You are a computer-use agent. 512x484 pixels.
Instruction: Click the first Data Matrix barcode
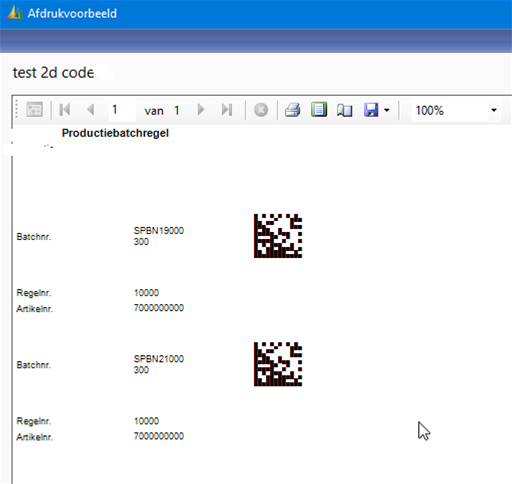[278, 236]
